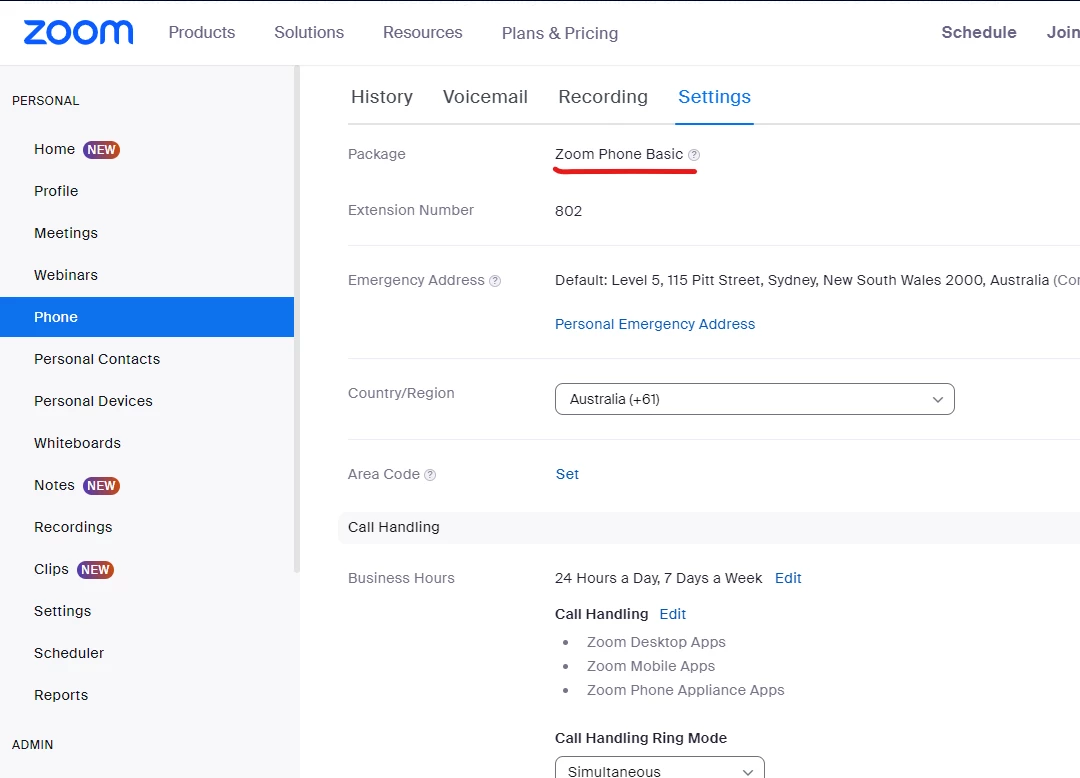Open Personal Contacts in the sidebar
The height and width of the screenshot is (778, 1080).
[x=96, y=359]
